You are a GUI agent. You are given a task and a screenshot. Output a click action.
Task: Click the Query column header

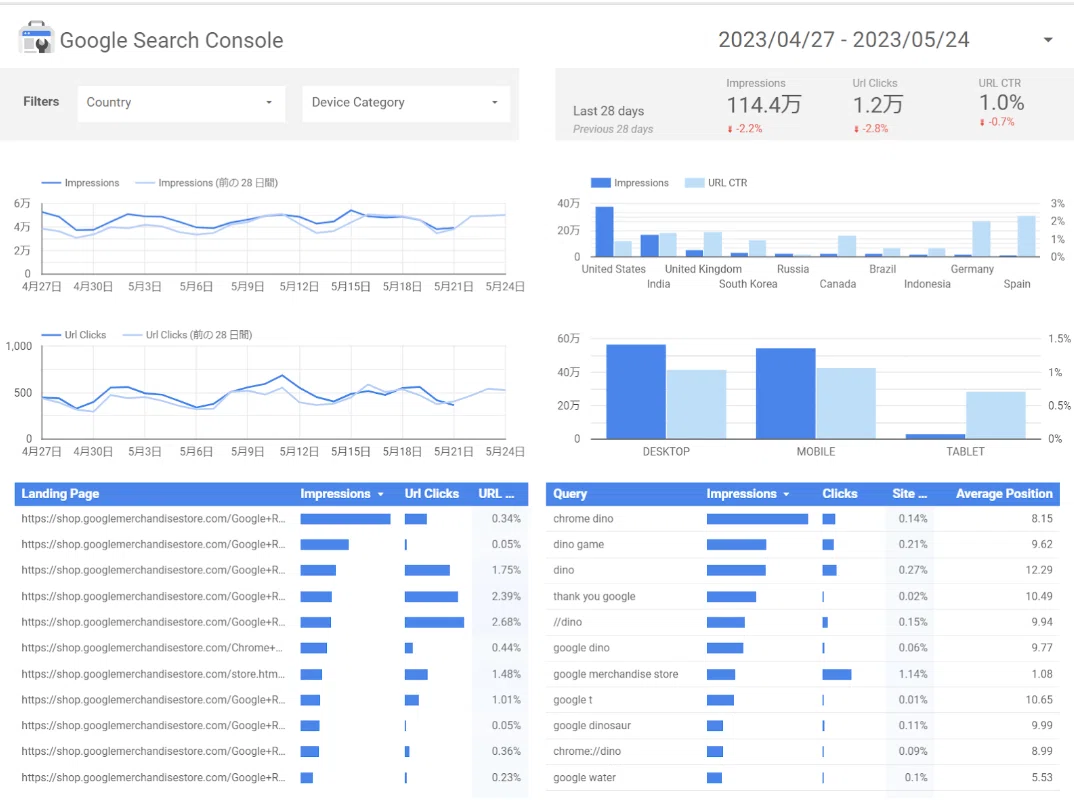pos(570,494)
